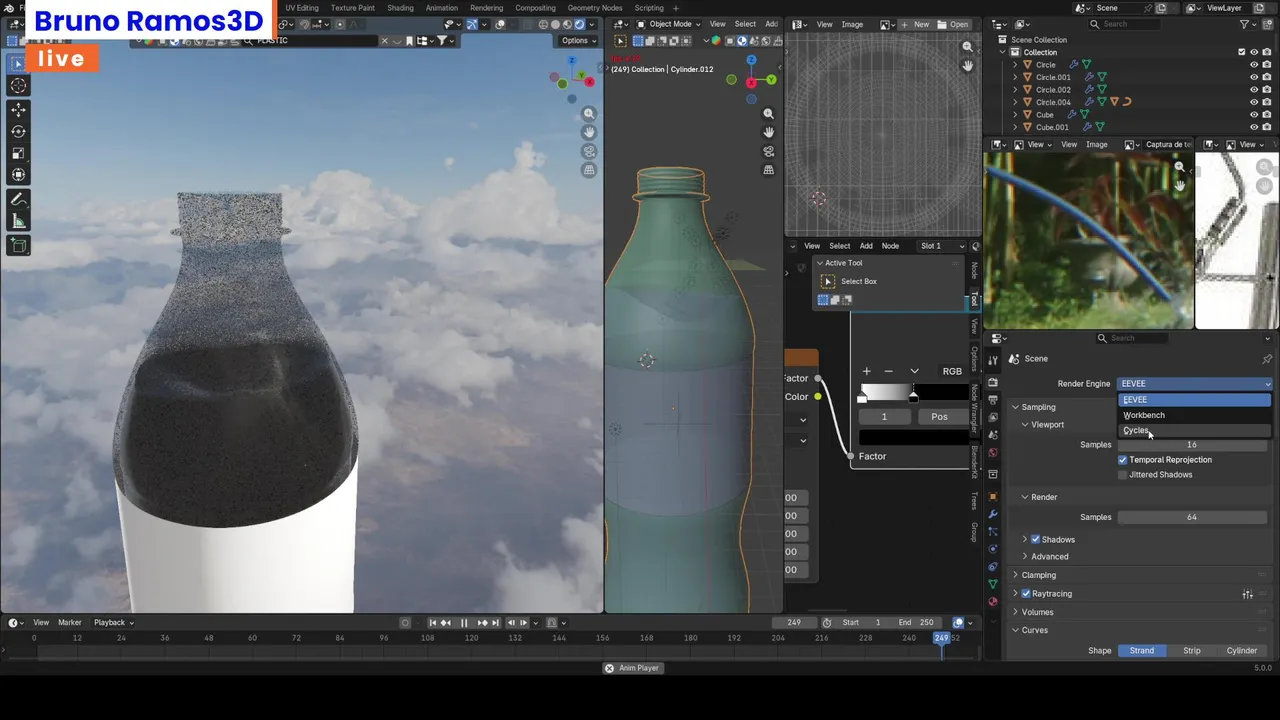The height and width of the screenshot is (720, 1280).
Task: Adjust Viewport Samples field showing 16
Action: (x=1192, y=445)
